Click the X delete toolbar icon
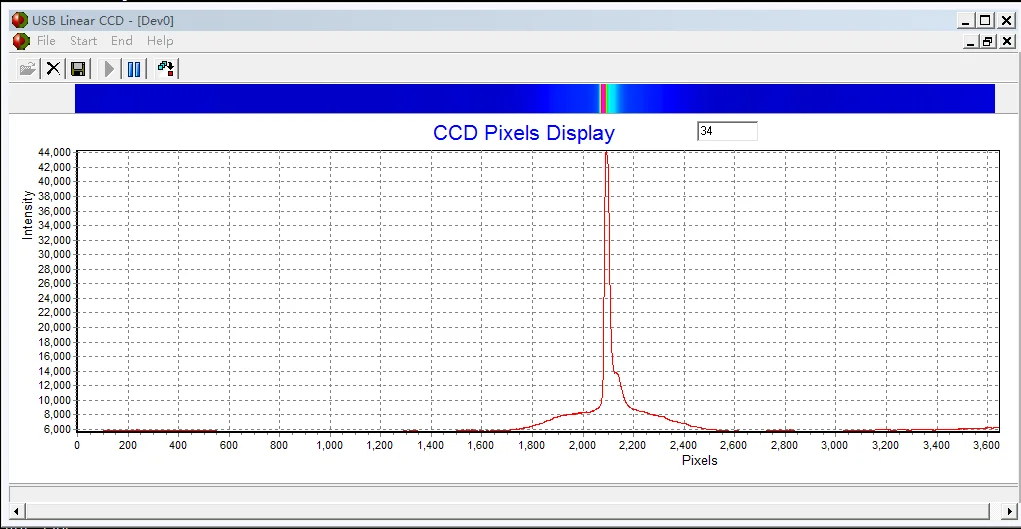This screenshot has width=1021, height=529. click(x=53, y=68)
